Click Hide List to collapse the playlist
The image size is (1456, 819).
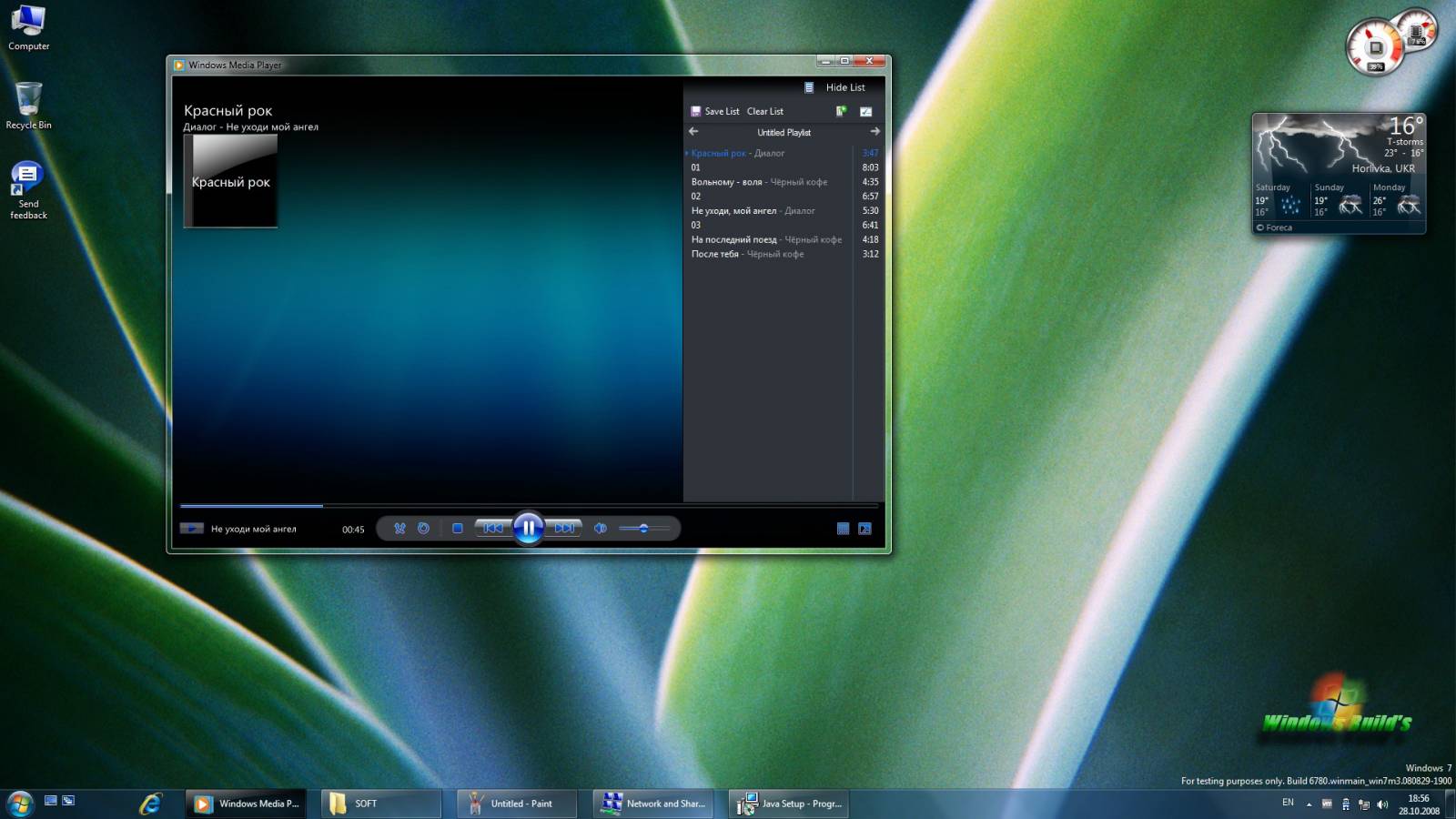[845, 87]
